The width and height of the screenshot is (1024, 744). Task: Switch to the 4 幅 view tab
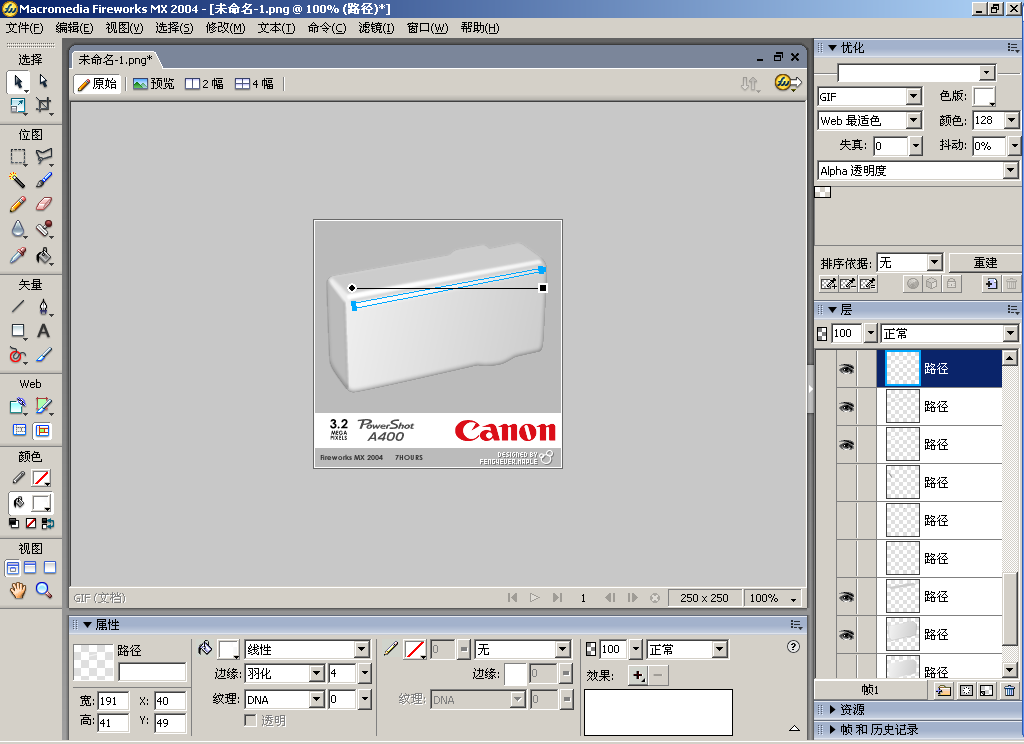coord(255,84)
